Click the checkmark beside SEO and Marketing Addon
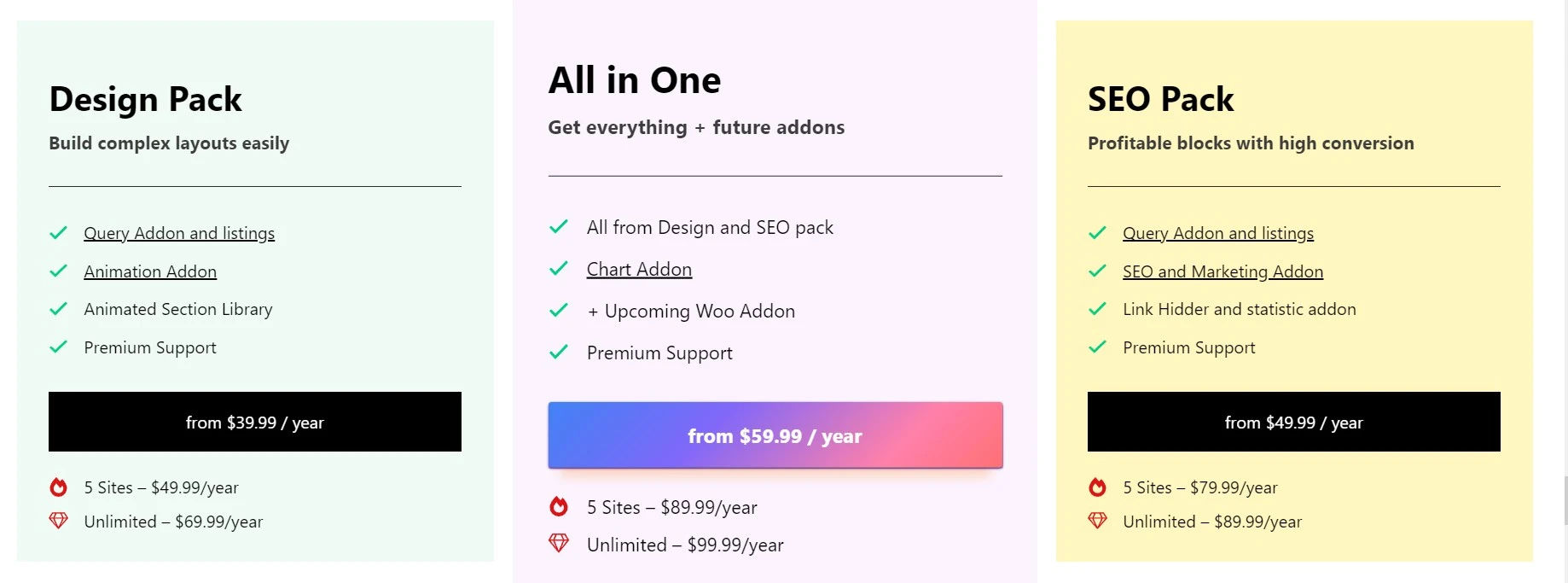 click(x=1097, y=271)
